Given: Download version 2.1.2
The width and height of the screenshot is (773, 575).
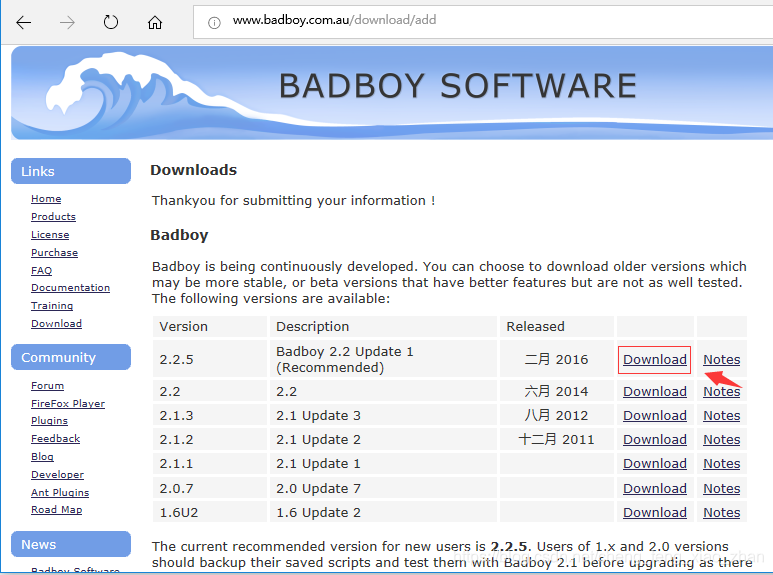Looking at the screenshot, I should point(655,439).
